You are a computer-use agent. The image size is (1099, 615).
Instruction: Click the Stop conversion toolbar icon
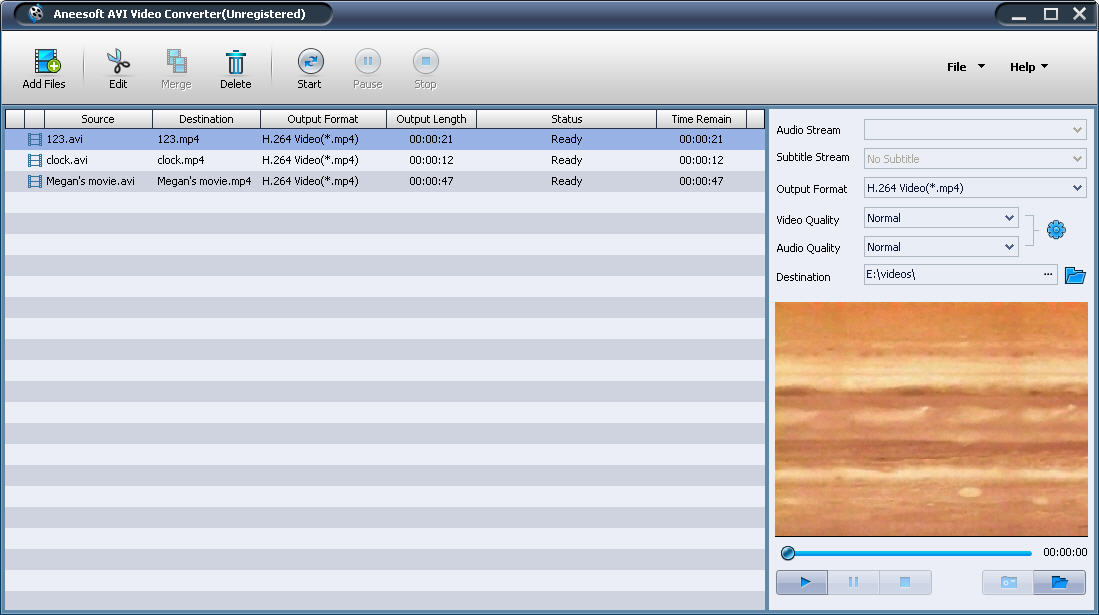(x=425, y=61)
